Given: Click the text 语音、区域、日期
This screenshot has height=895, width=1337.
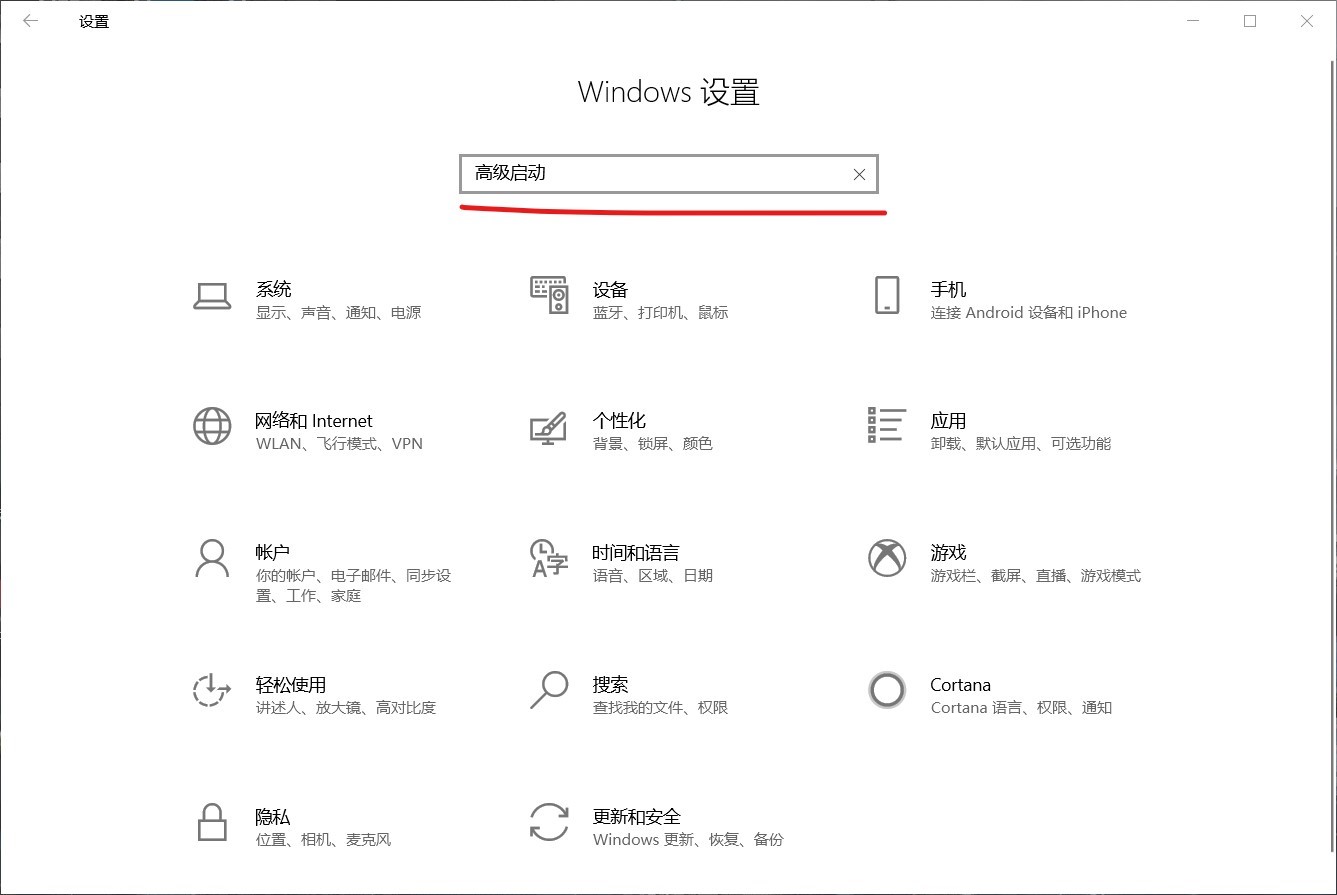Looking at the screenshot, I should pyautogui.click(x=653, y=576).
